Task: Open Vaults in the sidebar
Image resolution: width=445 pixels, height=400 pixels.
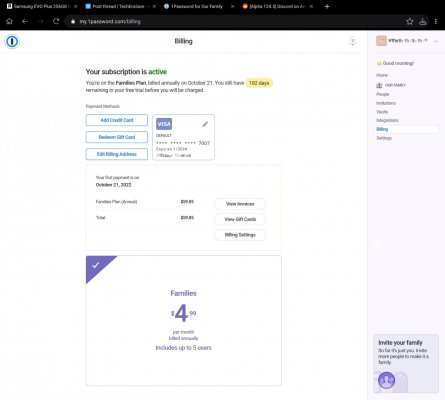Action: tap(382, 112)
